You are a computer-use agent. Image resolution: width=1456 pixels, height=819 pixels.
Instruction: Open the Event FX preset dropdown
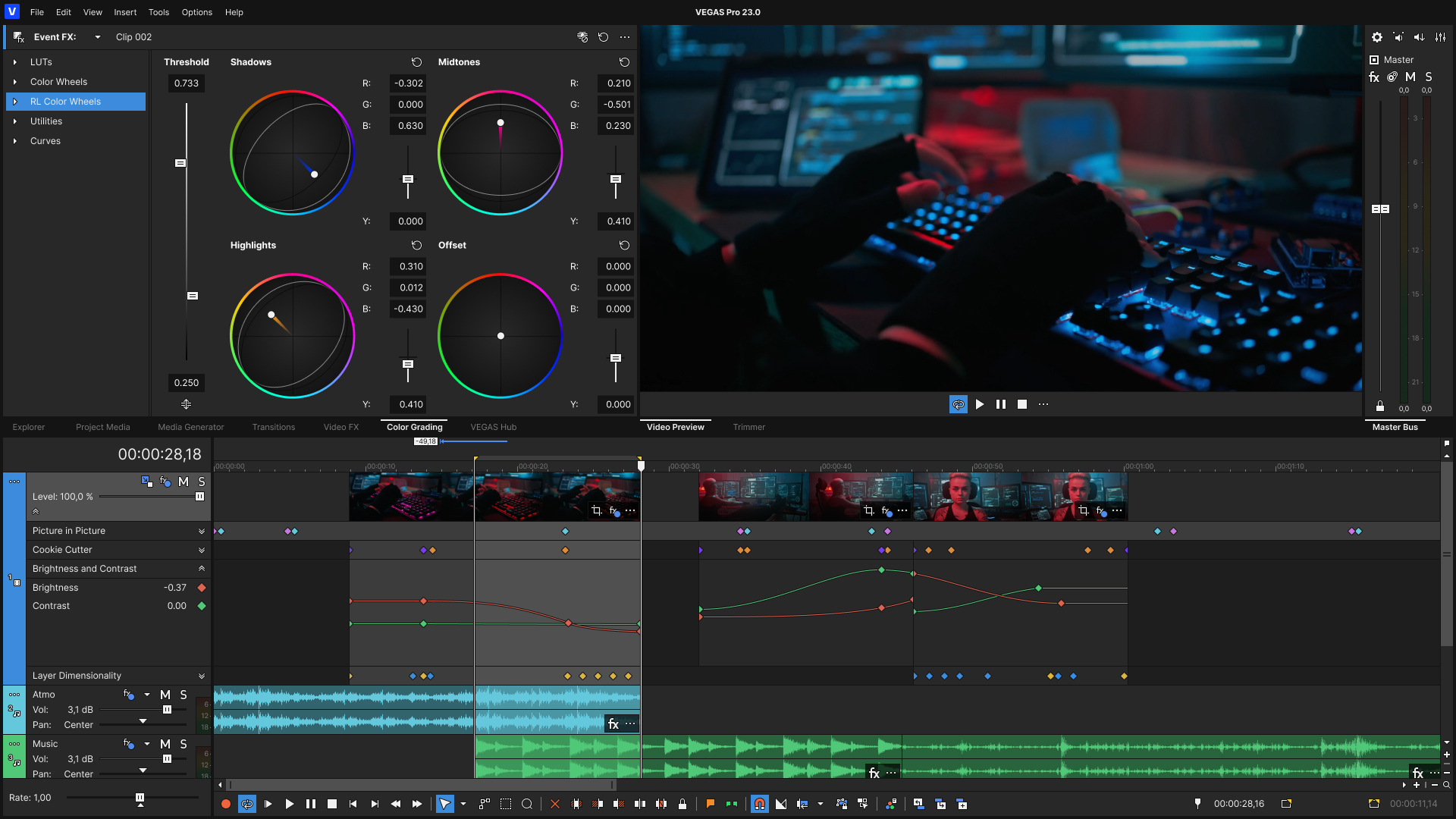(x=97, y=36)
